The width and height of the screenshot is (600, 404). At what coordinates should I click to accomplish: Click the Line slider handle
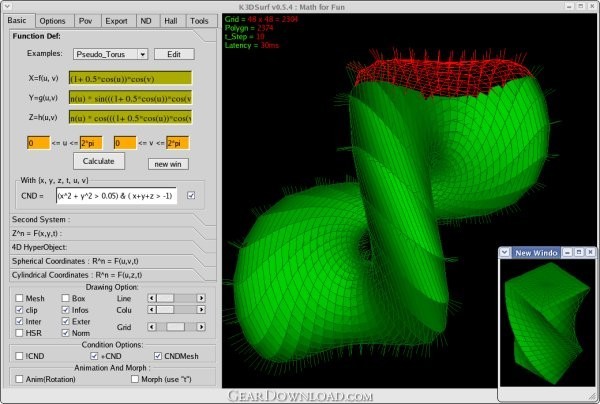[165, 298]
